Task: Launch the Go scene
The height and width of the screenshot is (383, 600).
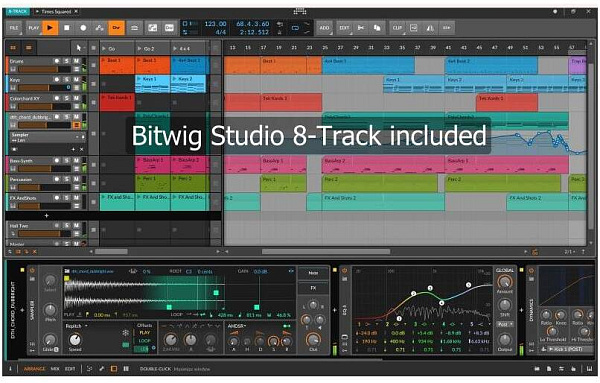Action: tap(104, 49)
